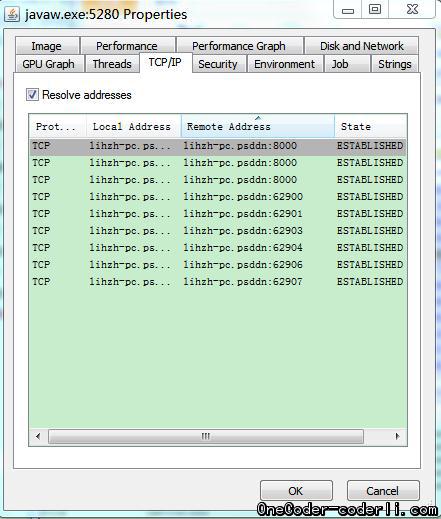Click the horizontal scrollbar right arrow
This screenshot has height=519, width=441.
[x=397, y=436]
